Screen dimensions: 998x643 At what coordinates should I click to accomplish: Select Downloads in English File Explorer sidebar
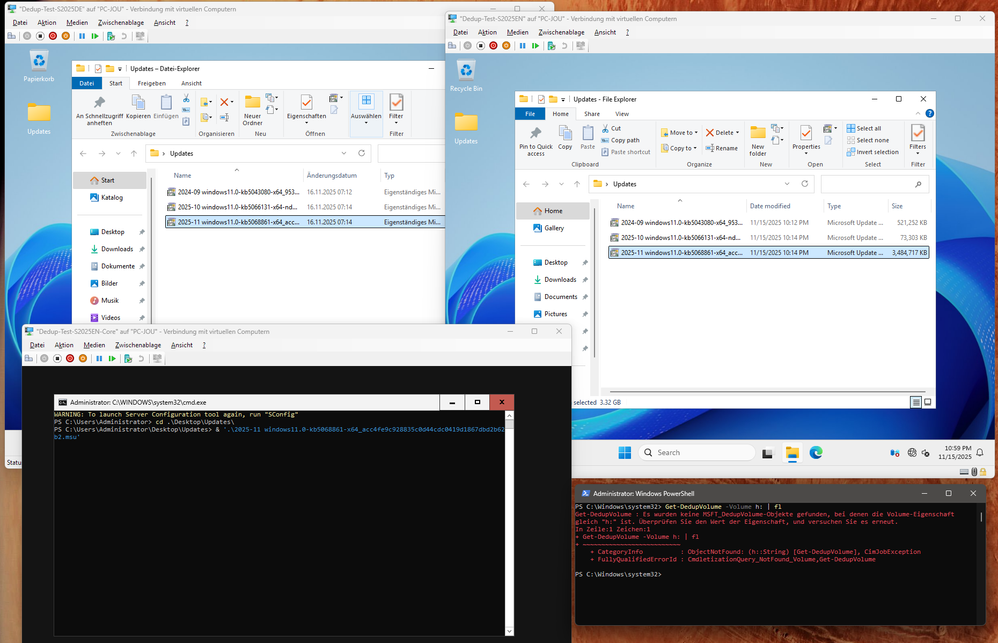[560, 279]
